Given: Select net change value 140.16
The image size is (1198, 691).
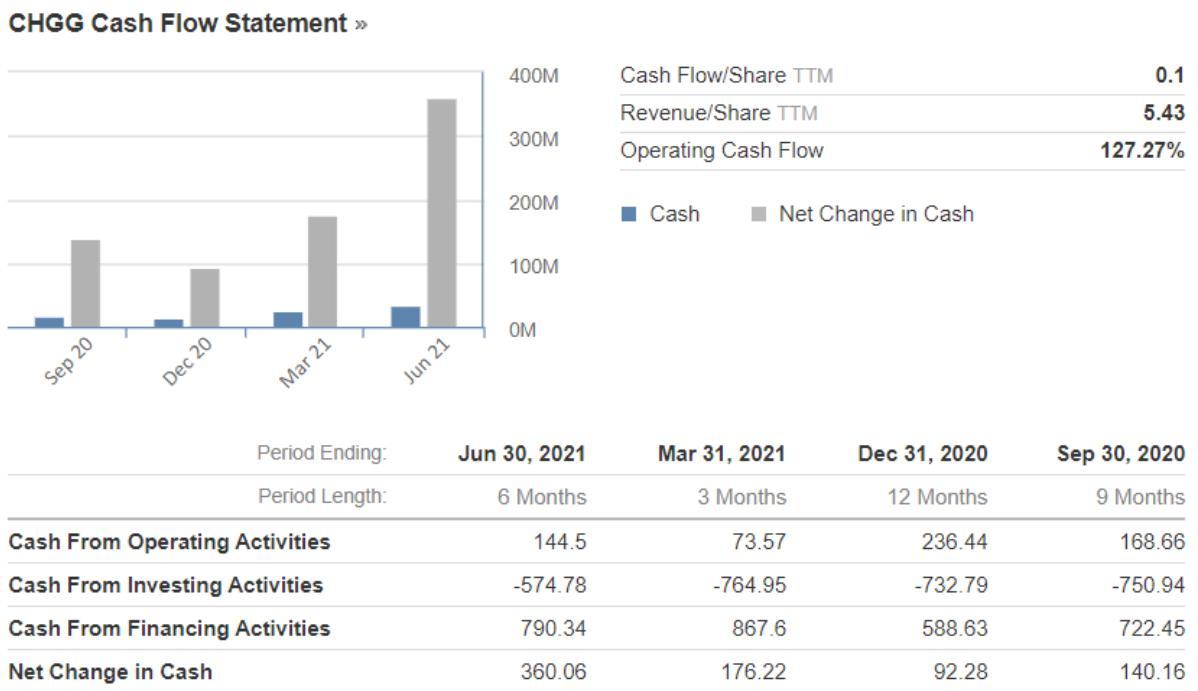Looking at the screenshot, I should 1152,672.
